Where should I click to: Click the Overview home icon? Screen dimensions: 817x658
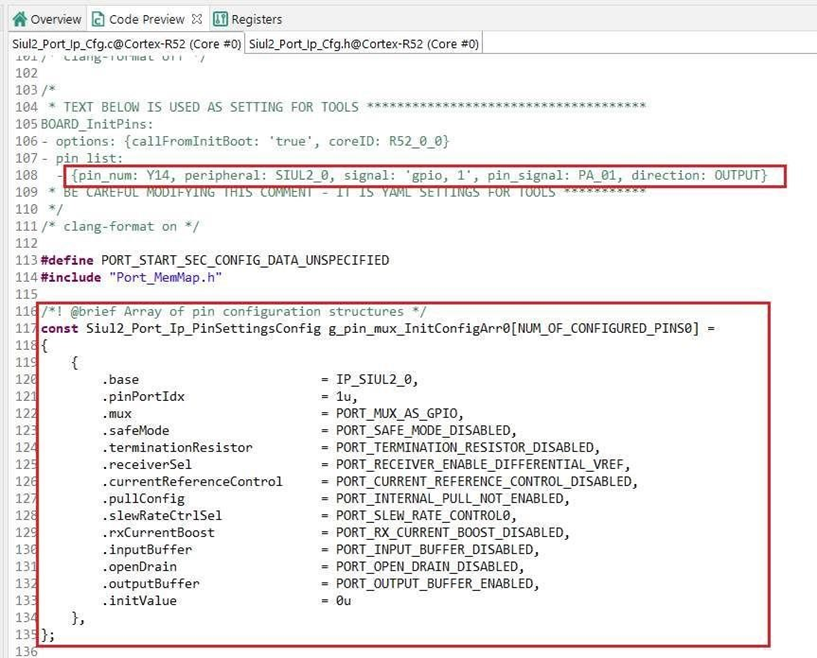tap(20, 19)
